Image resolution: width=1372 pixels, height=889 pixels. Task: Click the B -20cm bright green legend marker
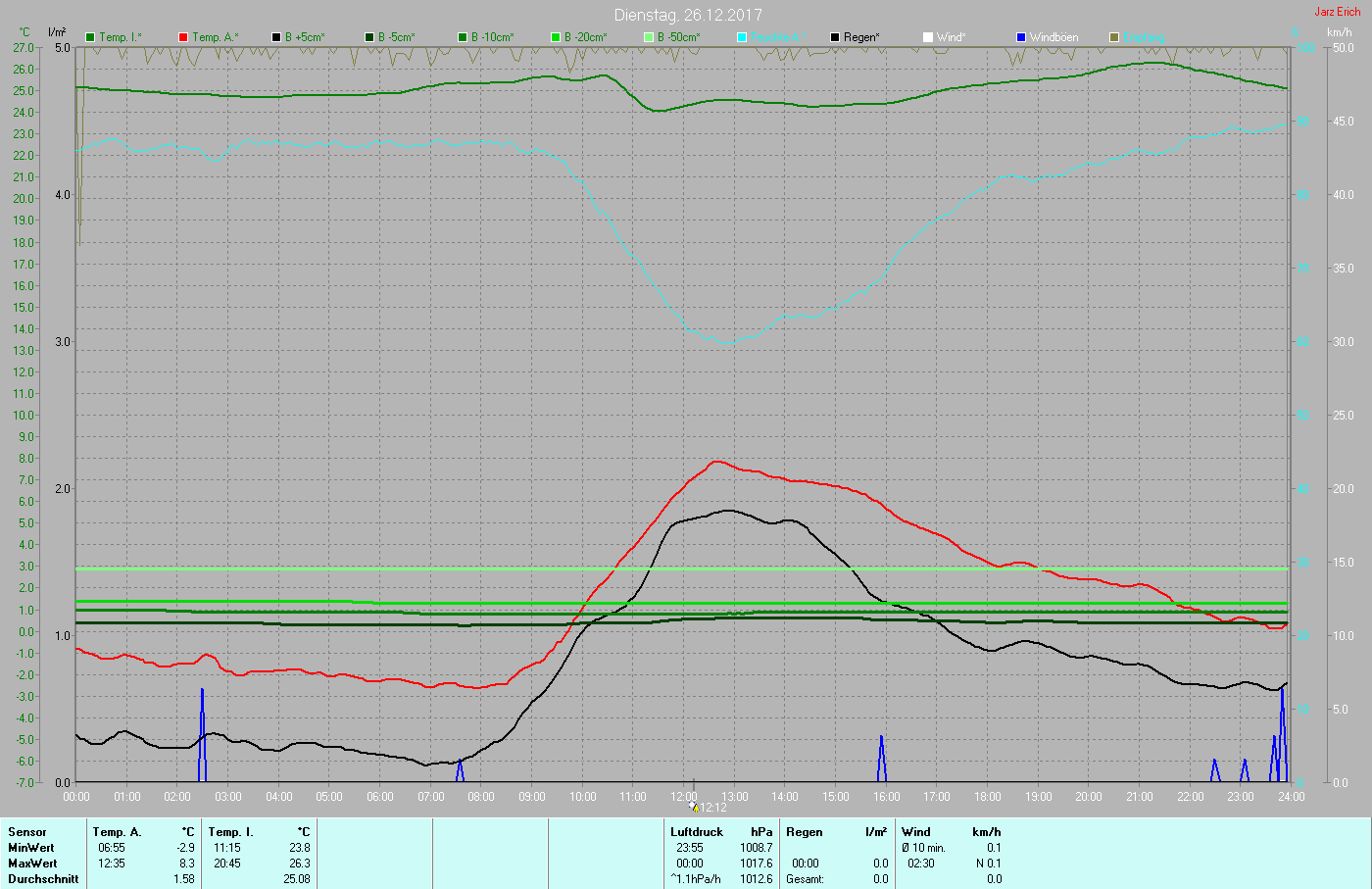pos(556,37)
